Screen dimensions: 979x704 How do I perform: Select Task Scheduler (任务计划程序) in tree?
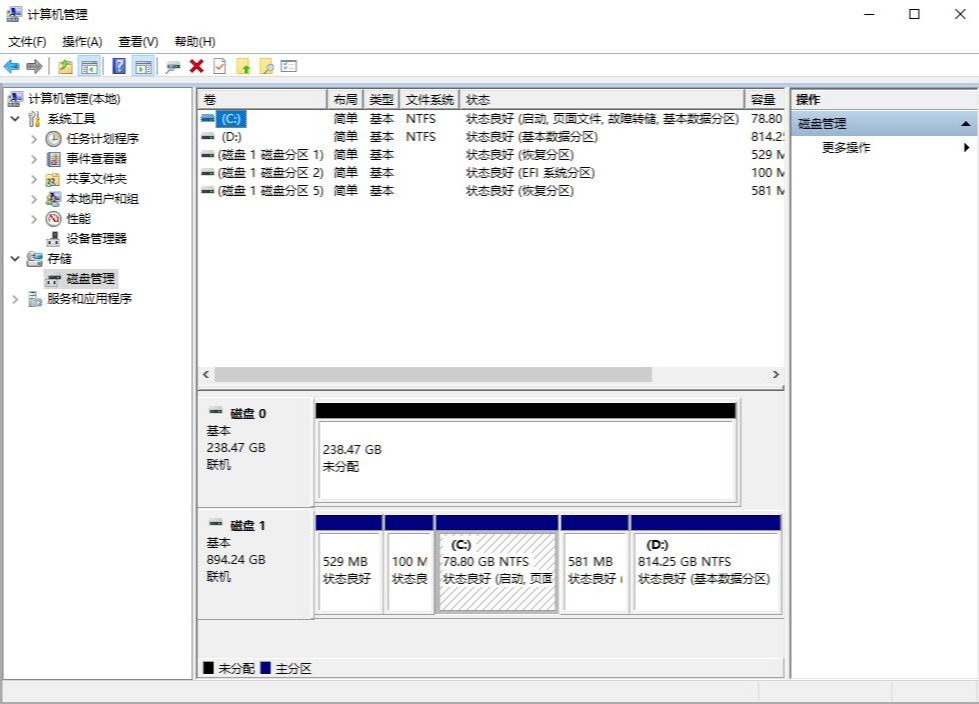(102, 139)
